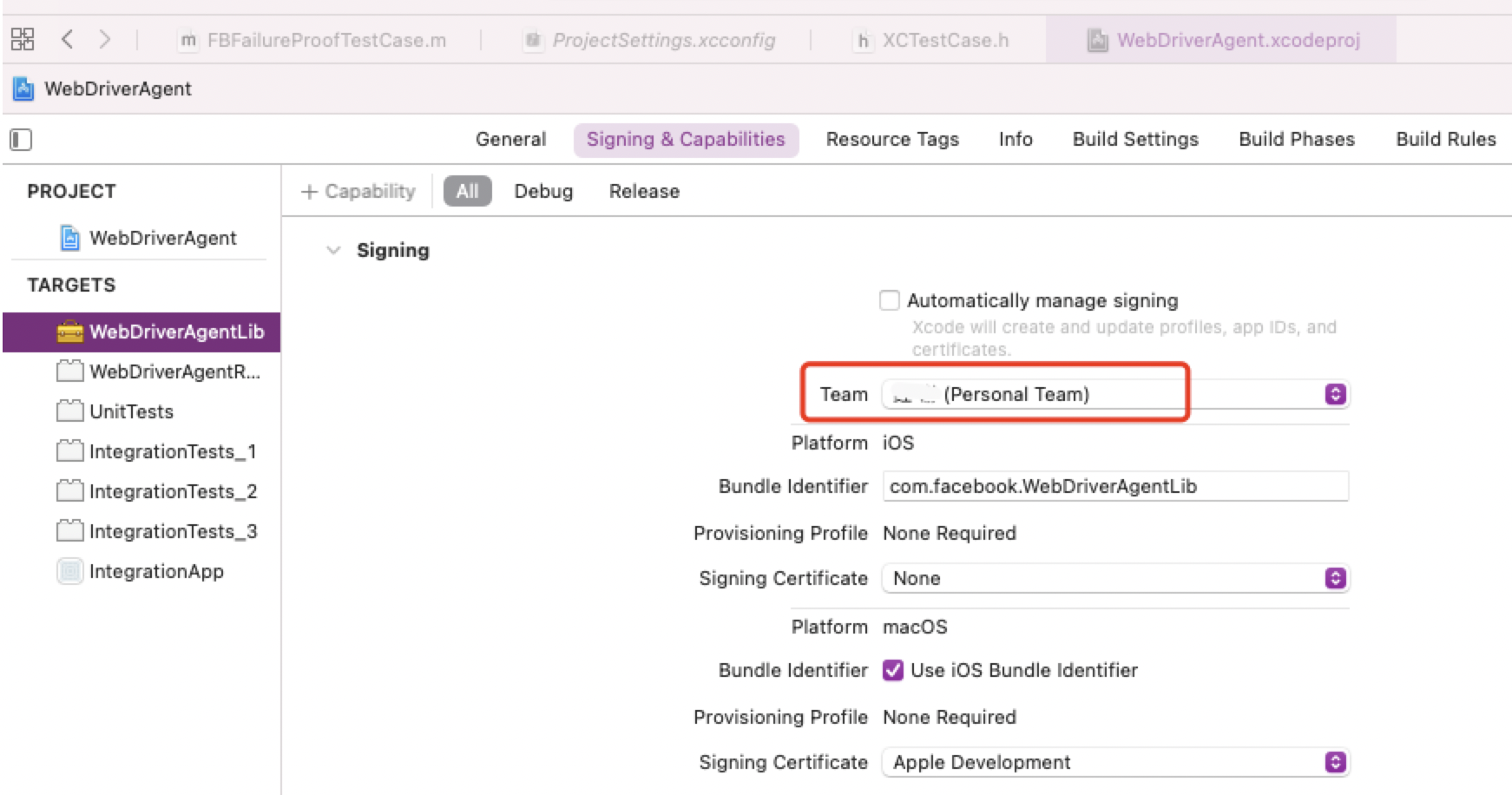The image size is (1512, 795).
Task: Show All configurations filter
Action: pyautogui.click(x=468, y=191)
